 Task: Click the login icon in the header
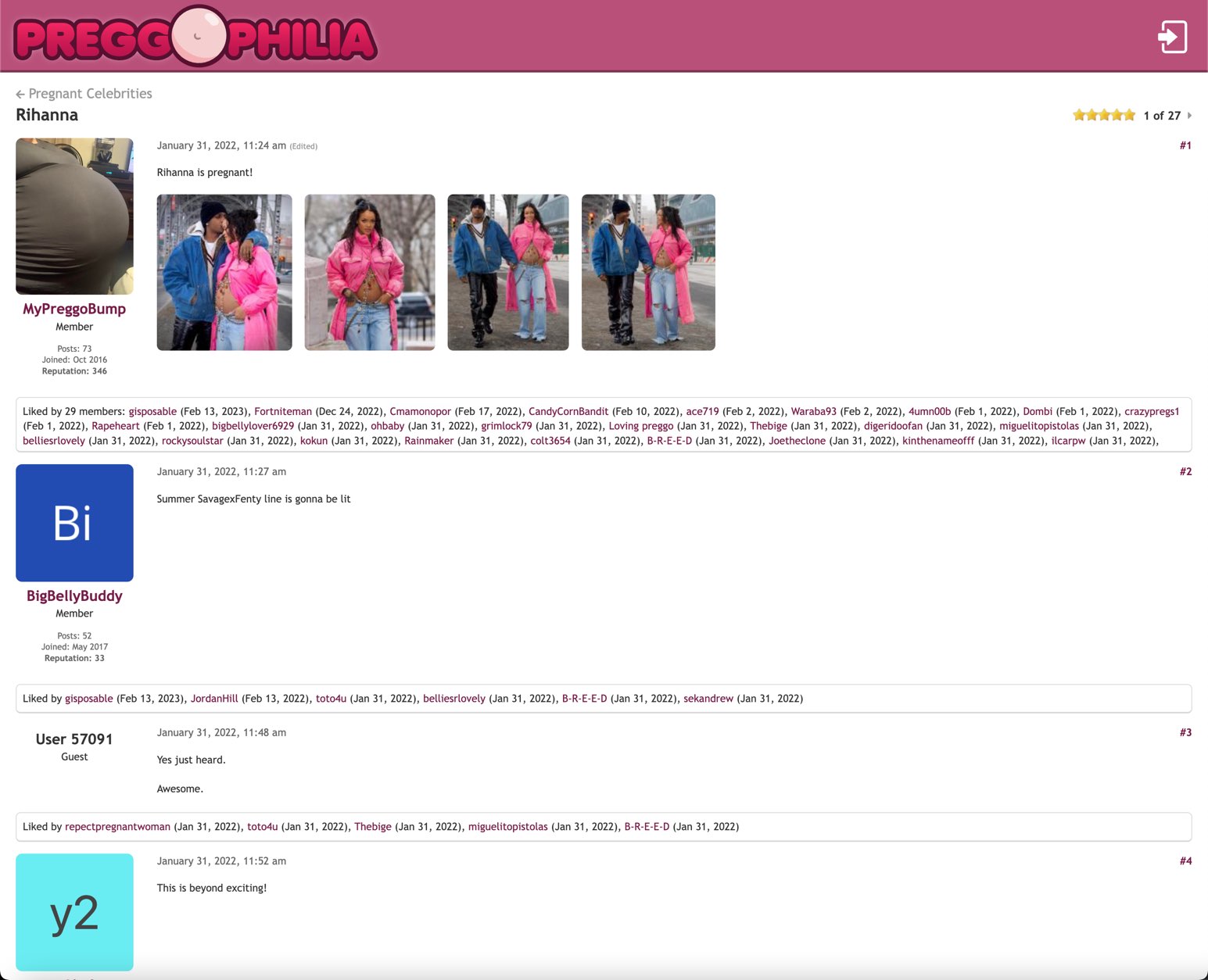pos(1172,37)
